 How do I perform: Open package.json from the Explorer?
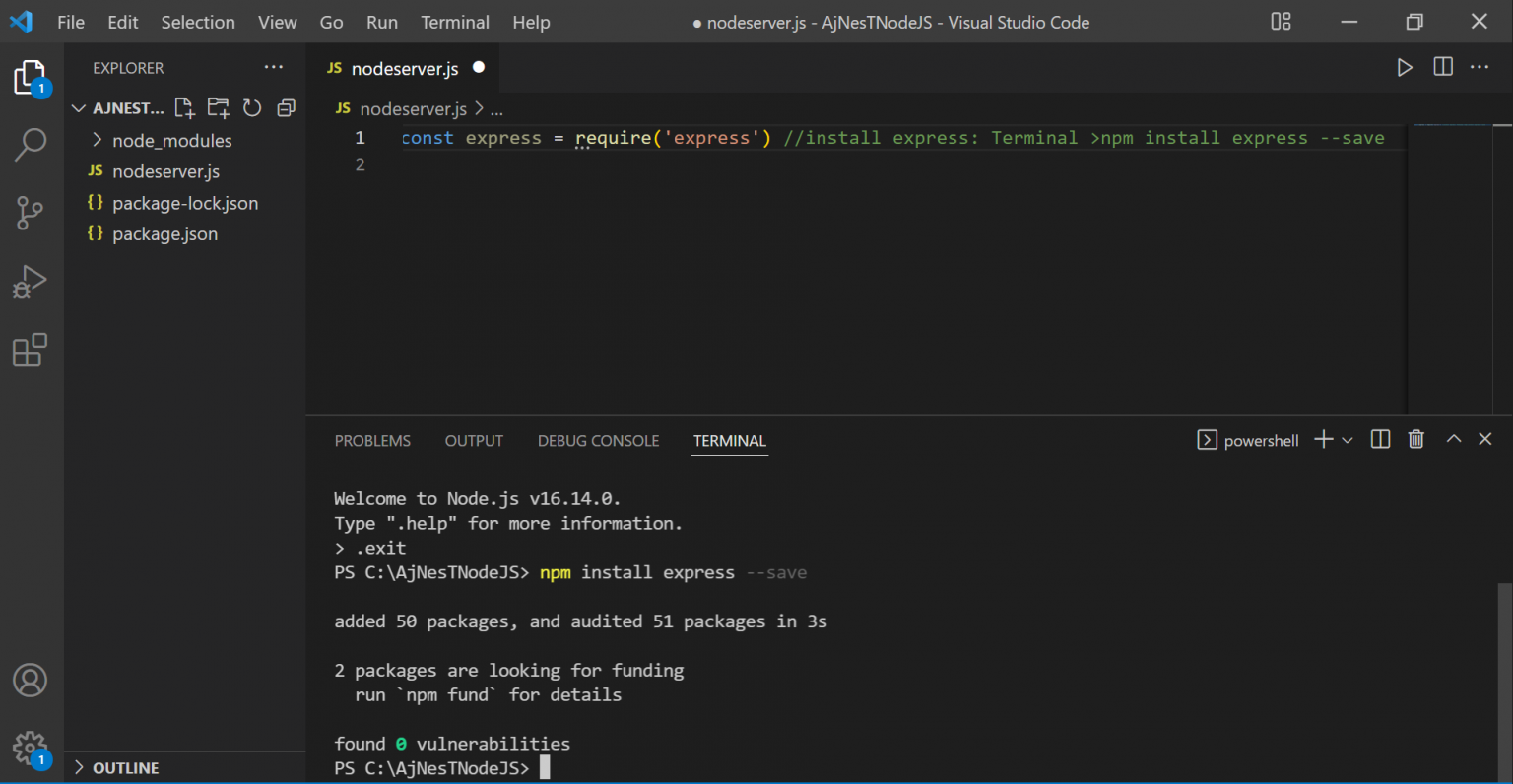164,234
